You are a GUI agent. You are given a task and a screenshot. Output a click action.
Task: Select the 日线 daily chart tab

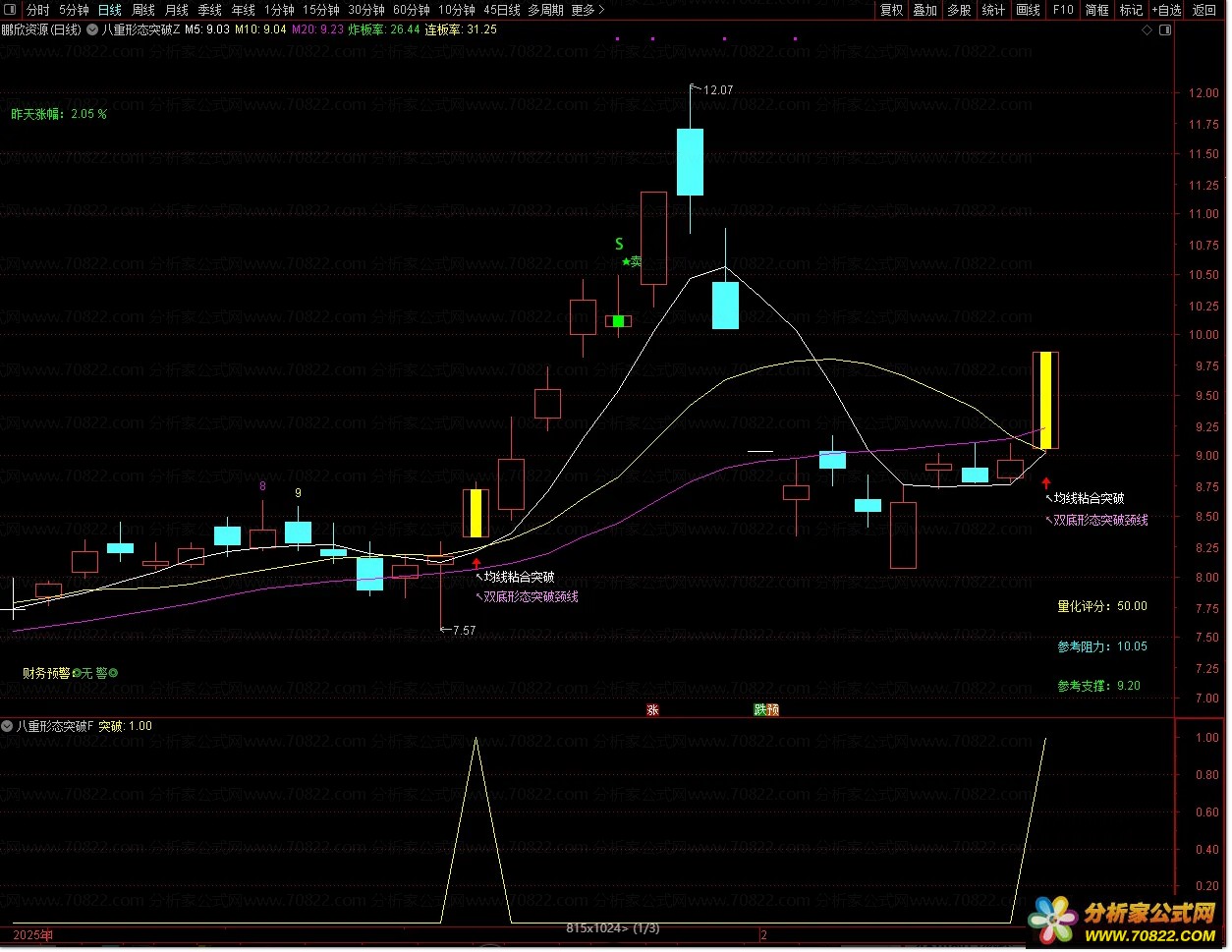109,10
